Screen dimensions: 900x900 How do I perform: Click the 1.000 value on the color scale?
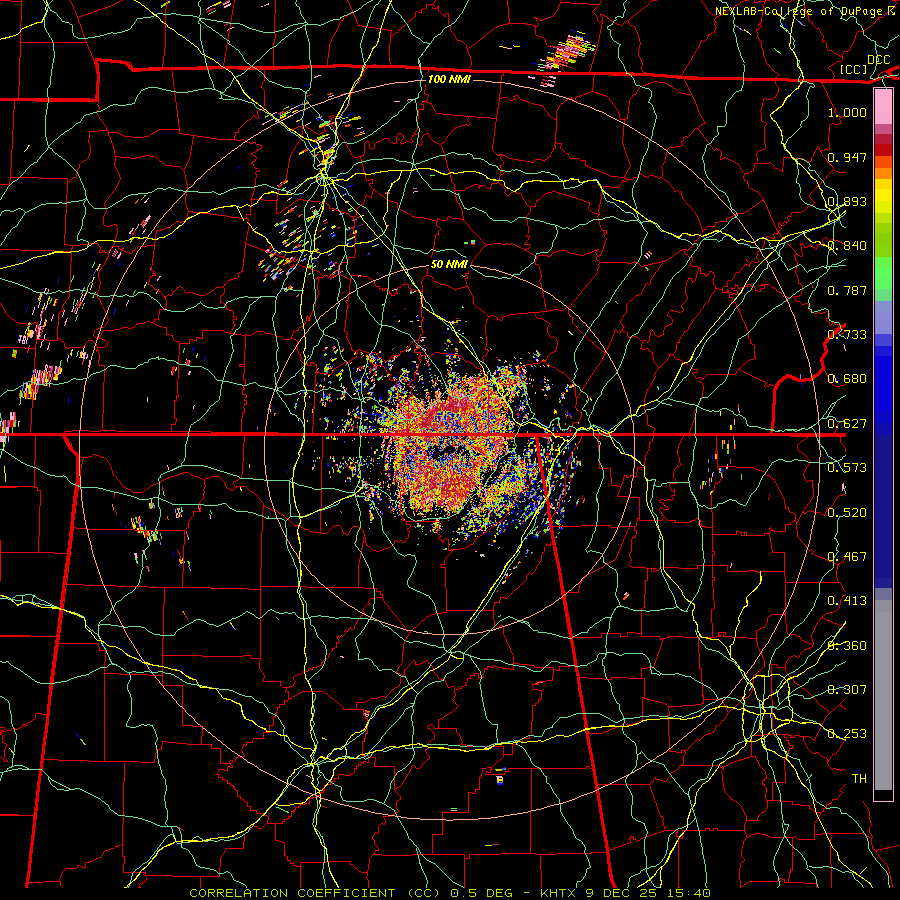[x=847, y=112]
